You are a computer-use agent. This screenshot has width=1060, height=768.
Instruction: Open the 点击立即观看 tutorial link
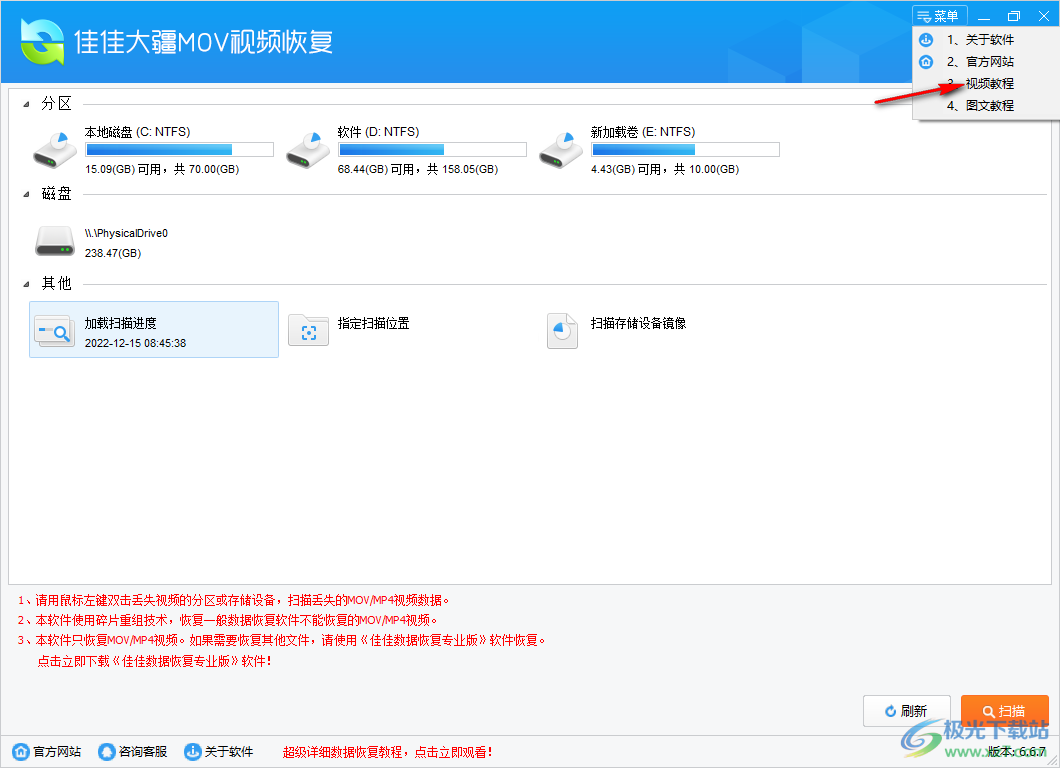point(452,752)
